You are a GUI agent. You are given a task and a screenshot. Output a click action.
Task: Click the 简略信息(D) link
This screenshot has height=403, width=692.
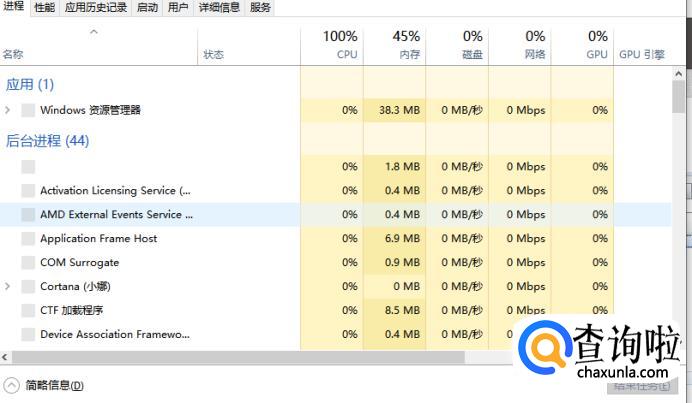54,385
